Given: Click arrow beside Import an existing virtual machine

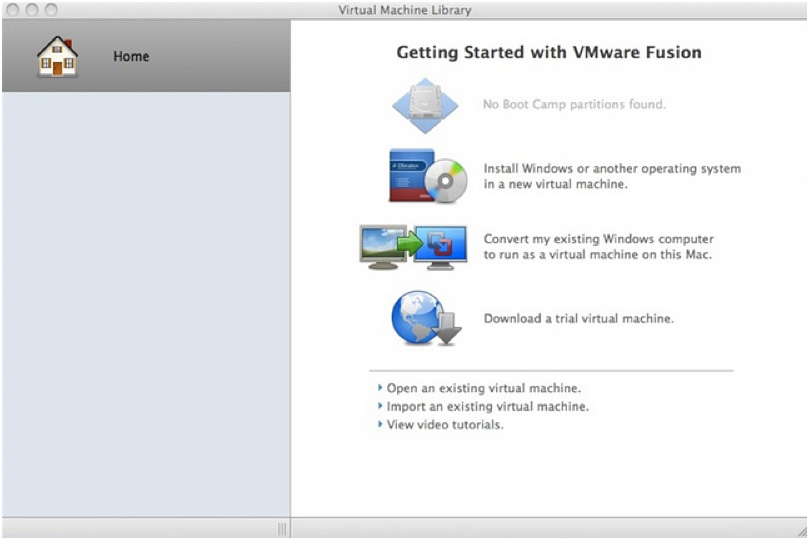Looking at the screenshot, I should click(380, 406).
